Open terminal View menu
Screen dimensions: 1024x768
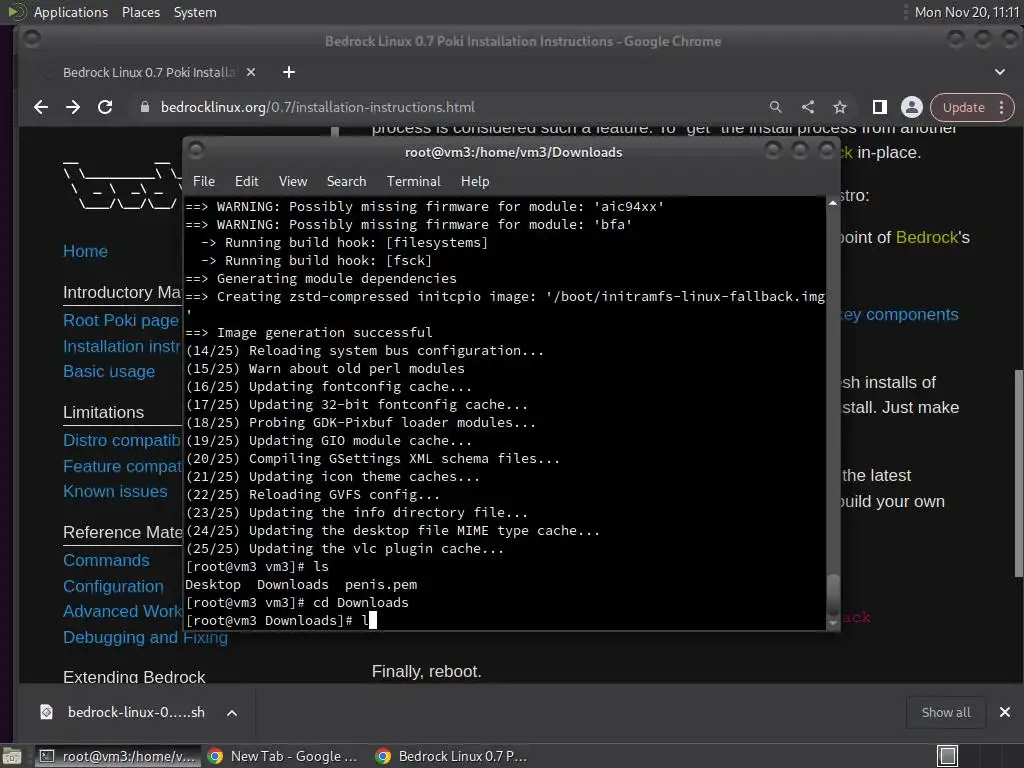pyautogui.click(x=293, y=181)
